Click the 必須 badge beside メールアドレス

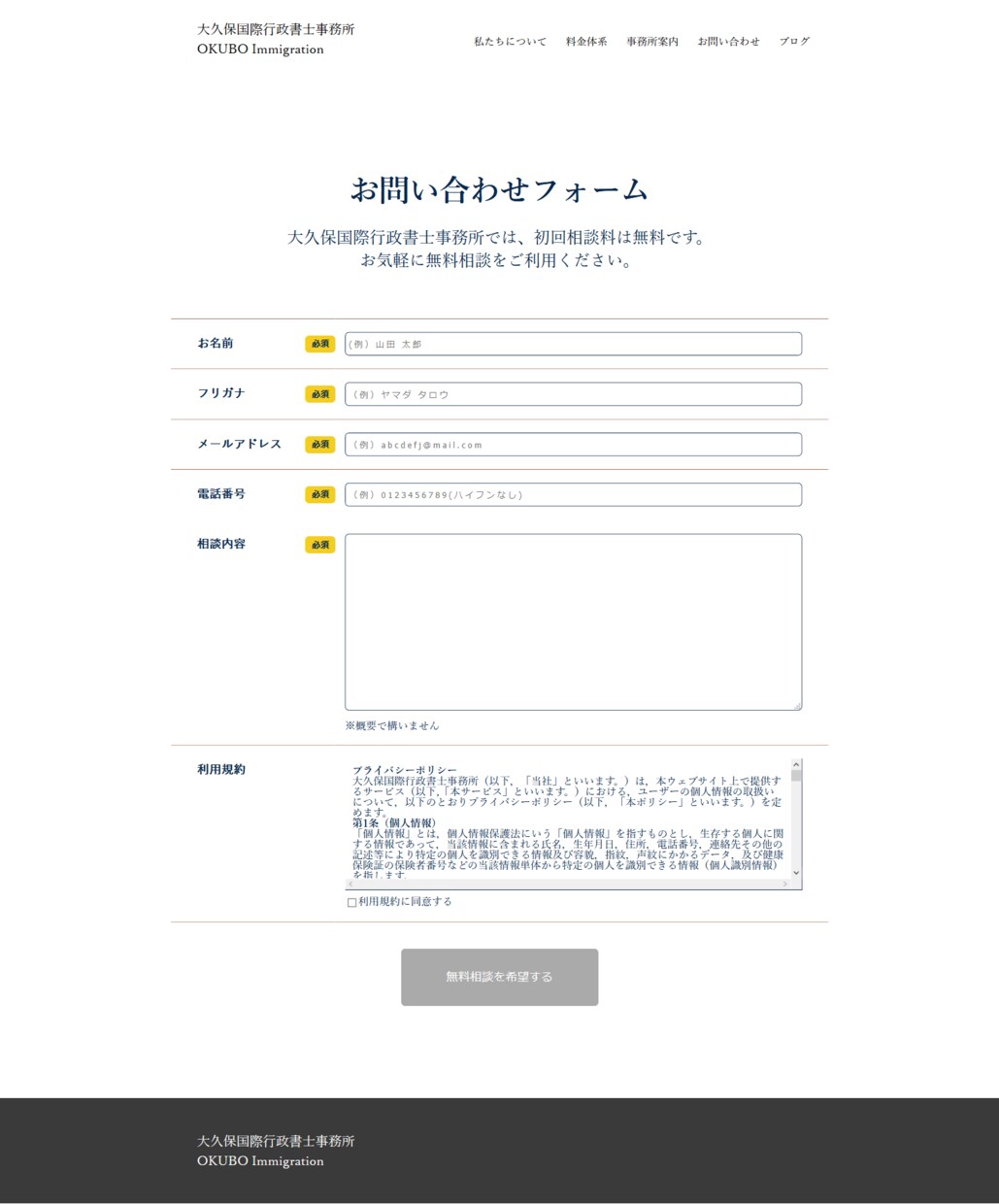pyautogui.click(x=320, y=445)
